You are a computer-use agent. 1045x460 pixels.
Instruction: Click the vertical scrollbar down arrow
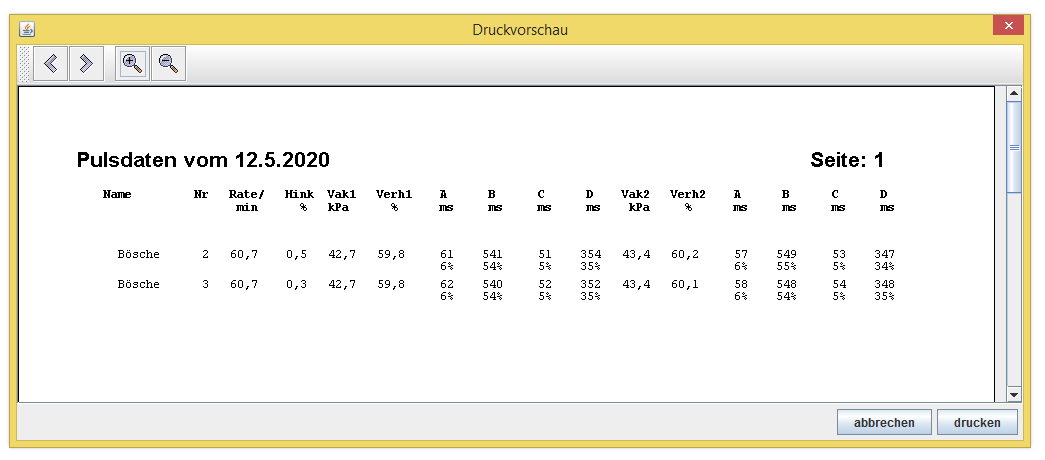coord(1014,395)
